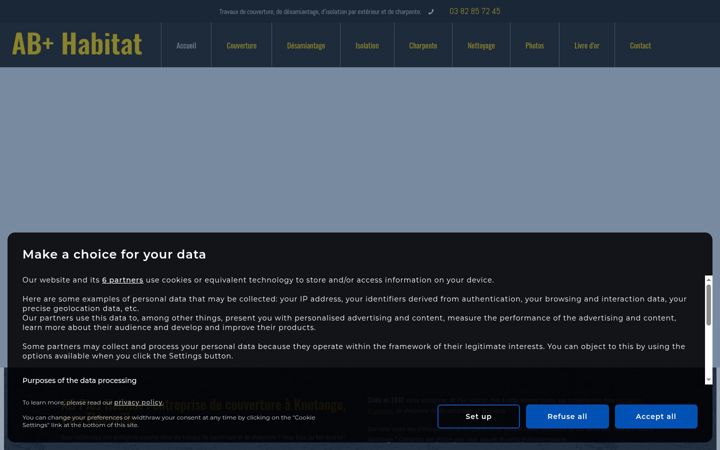Open the 6 partners link
The width and height of the screenshot is (720, 450).
123,280
